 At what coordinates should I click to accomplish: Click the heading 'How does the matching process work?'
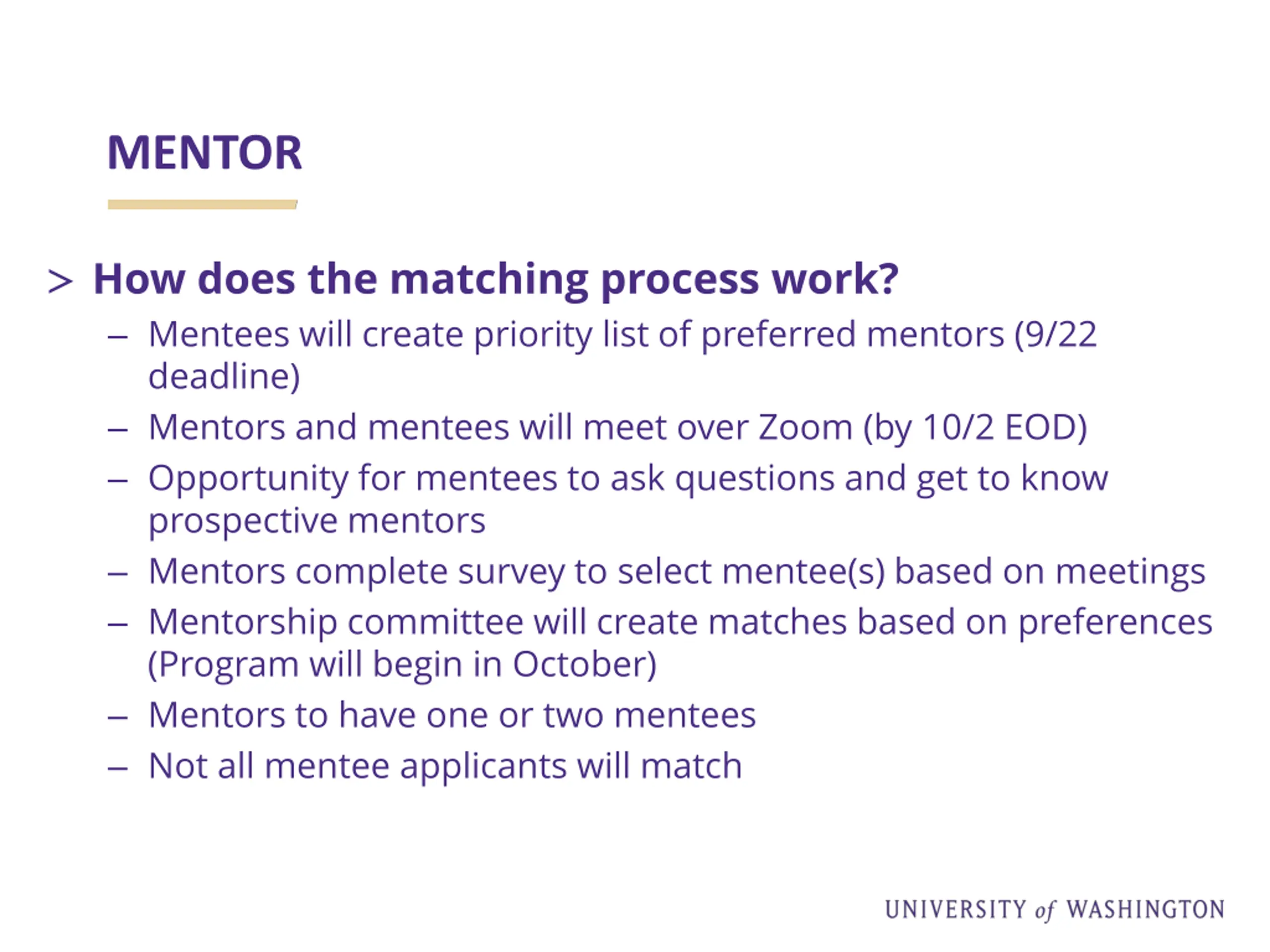[496, 280]
